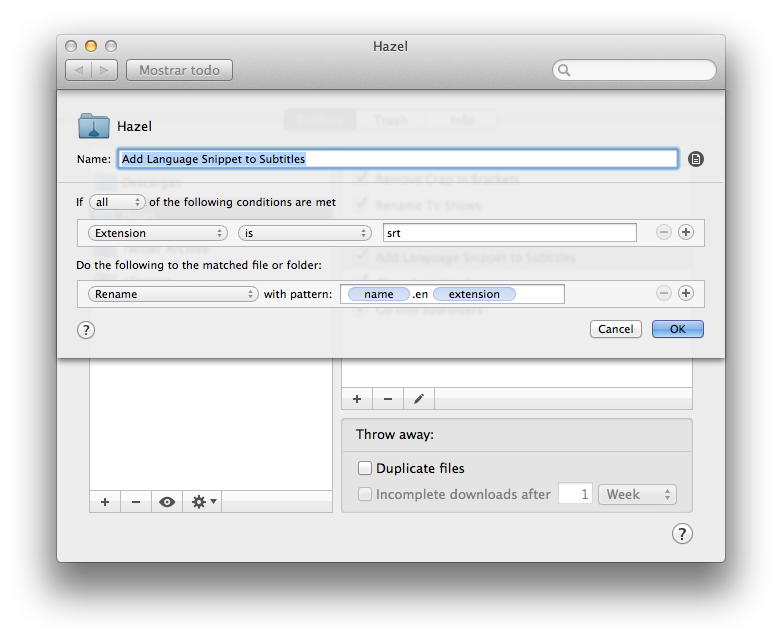Open help for the rule sheet
Viewport: 782px width, 641px height.
(x=86, y=330)
